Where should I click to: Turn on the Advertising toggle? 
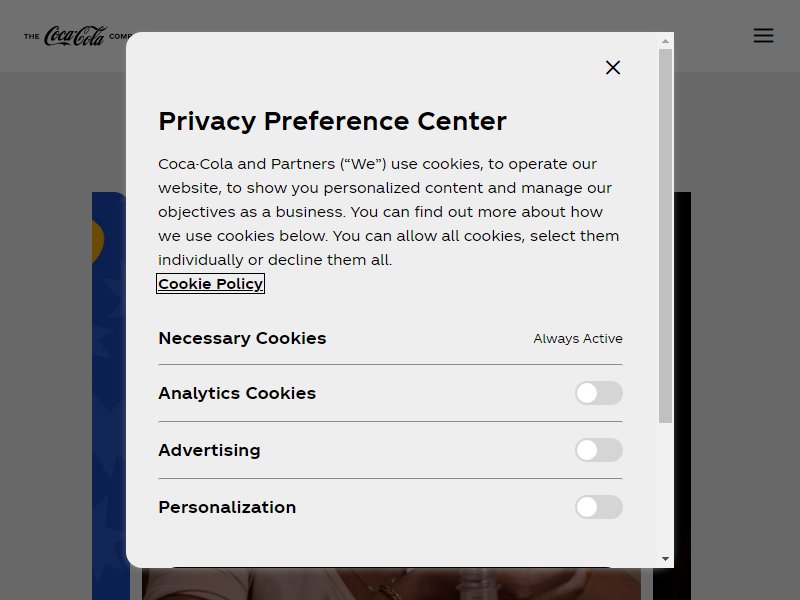pyautogui.click(x=598, y=450)
